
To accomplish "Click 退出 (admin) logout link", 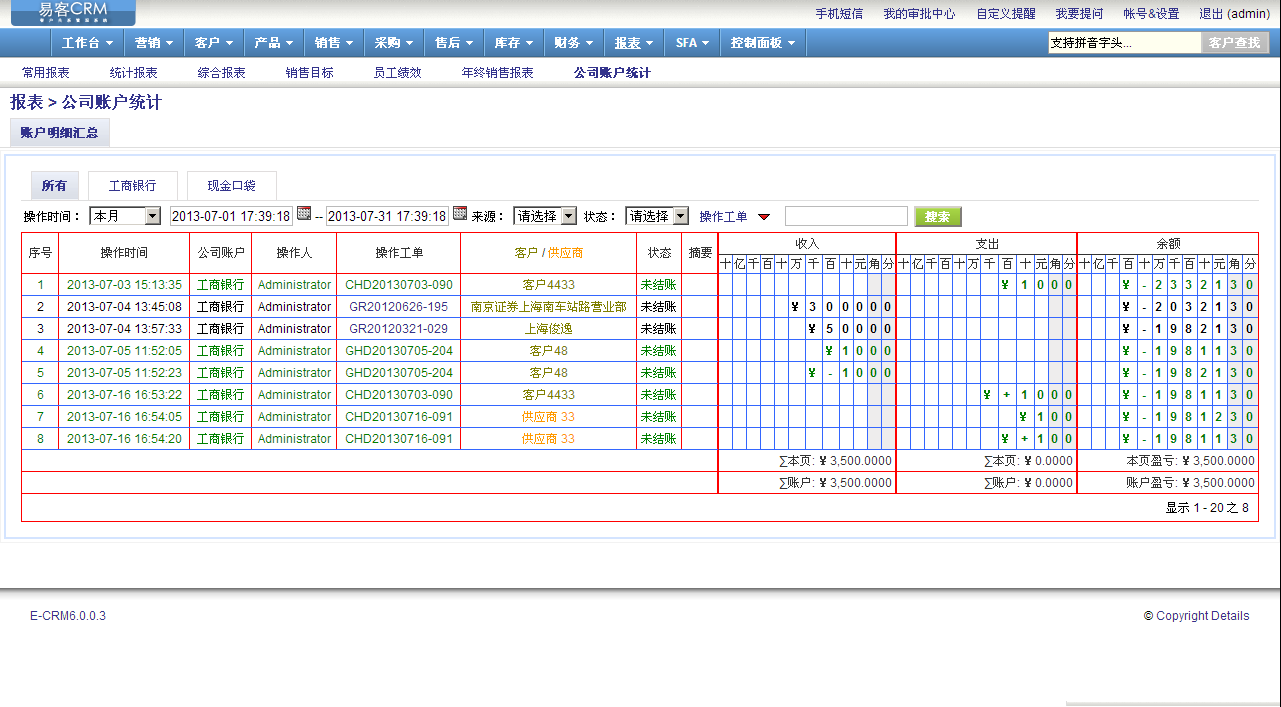I will click(x=1234, y=14).
